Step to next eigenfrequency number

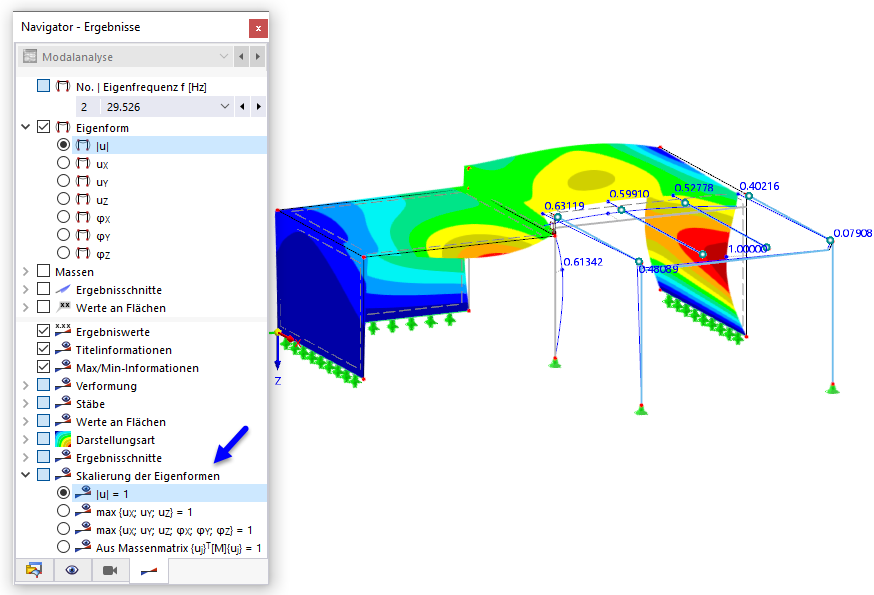[258, 107]
